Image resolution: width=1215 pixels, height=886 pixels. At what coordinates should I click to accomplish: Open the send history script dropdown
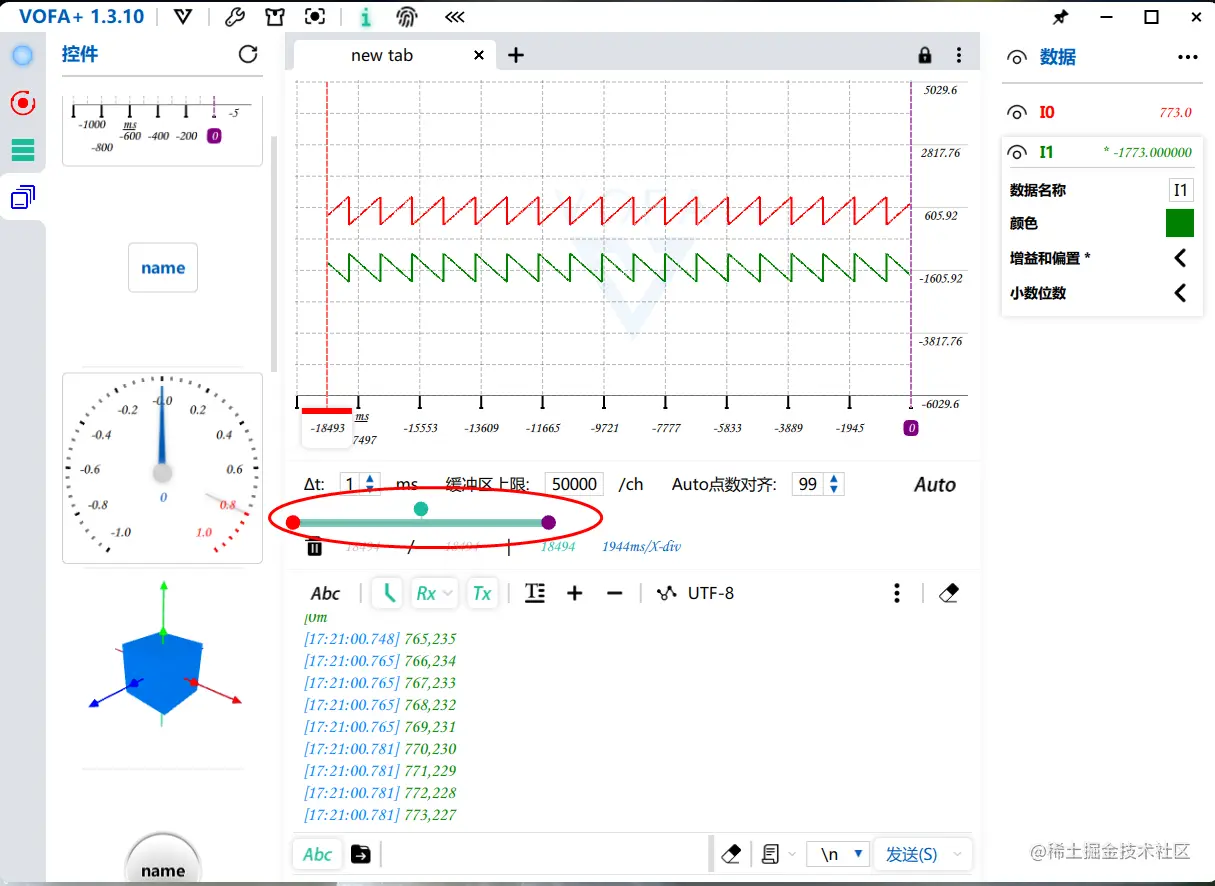779,854
